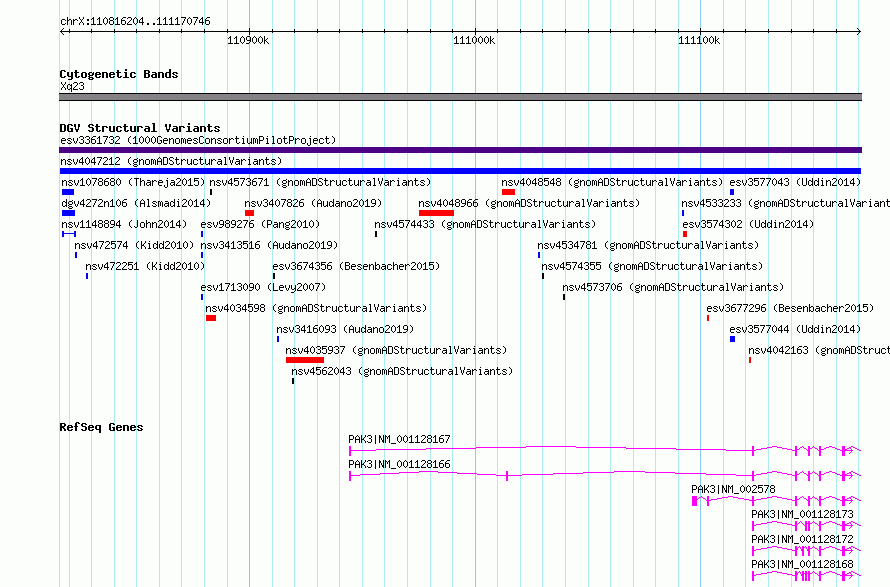
Task: Open nsv4573706 gnomAD variant label
Action: [x=673, y=287]
